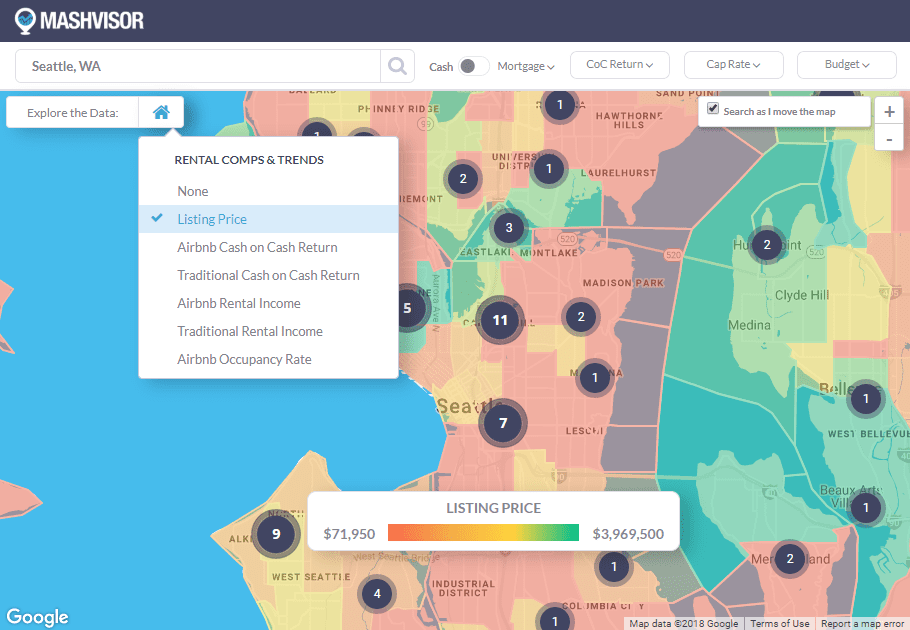Click the search magnifier icon

tap(397, 67)
